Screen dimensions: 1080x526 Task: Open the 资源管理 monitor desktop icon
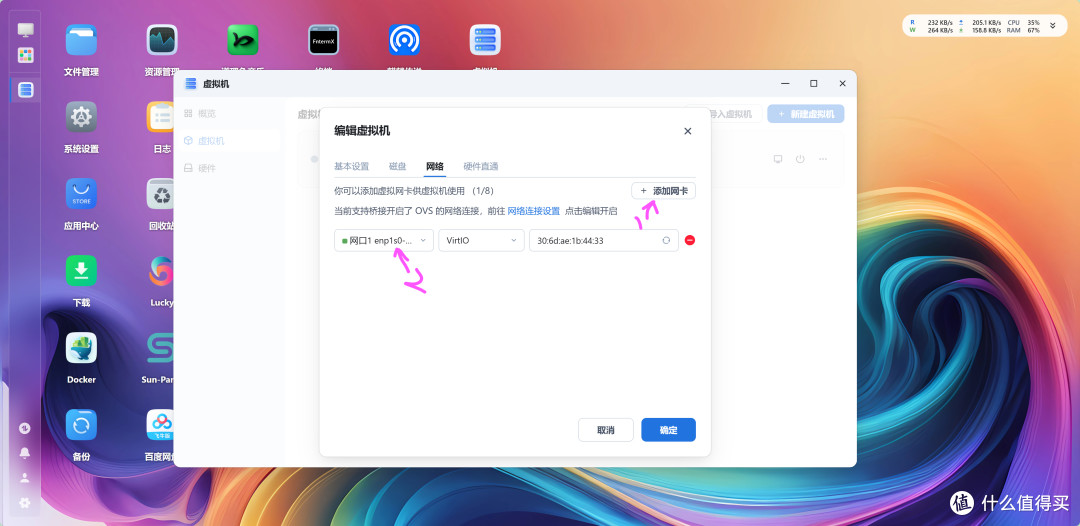[162, 40]
